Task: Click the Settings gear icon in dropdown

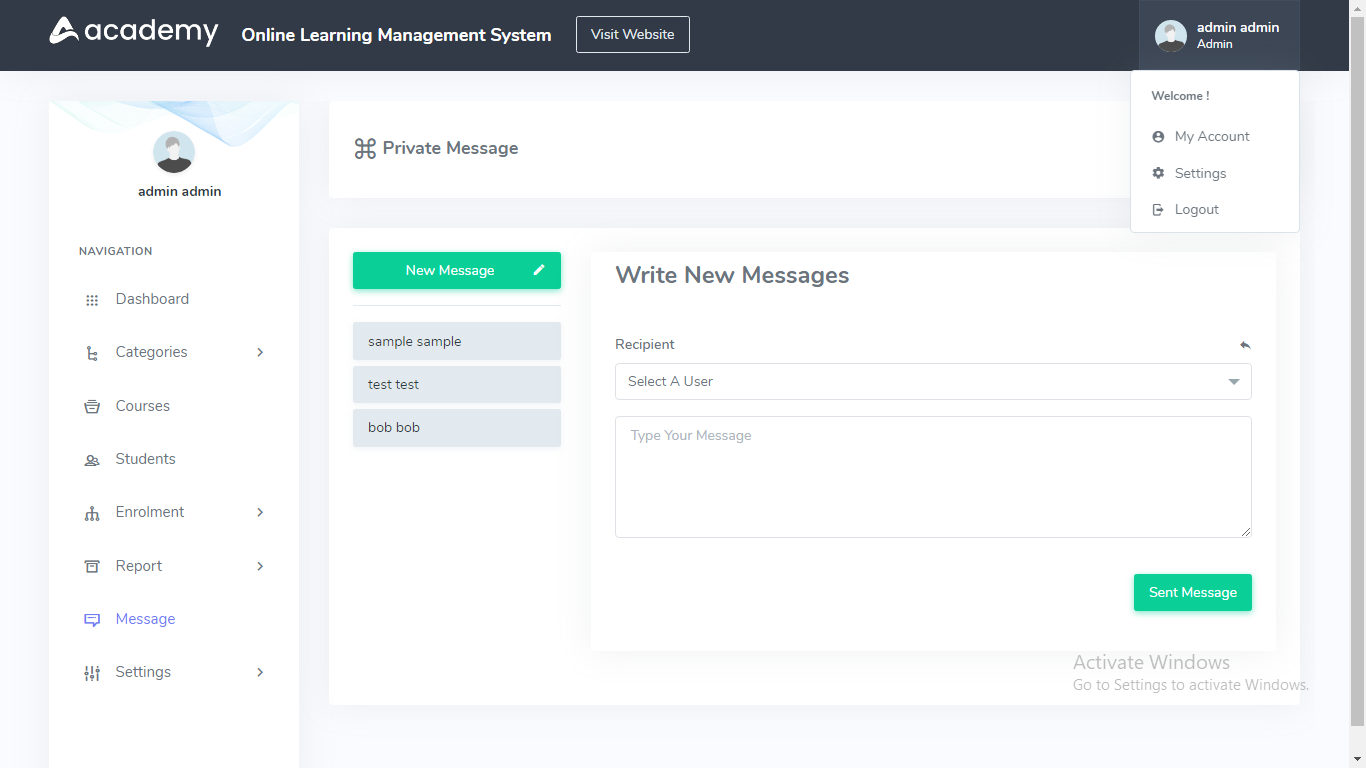Action: click(1158, 172)
